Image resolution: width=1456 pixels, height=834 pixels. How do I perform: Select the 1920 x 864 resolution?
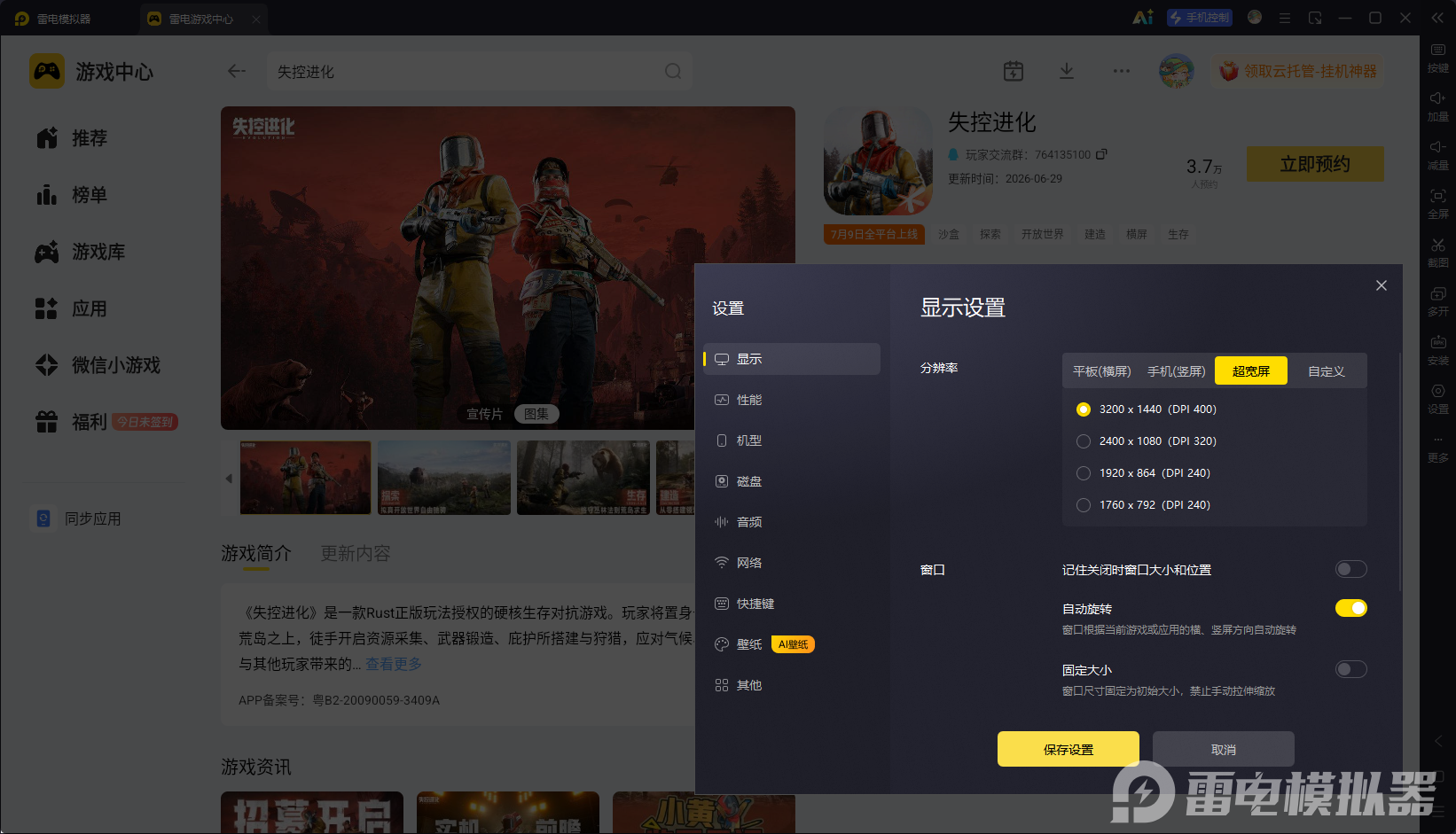click(x=1143, y=473)
